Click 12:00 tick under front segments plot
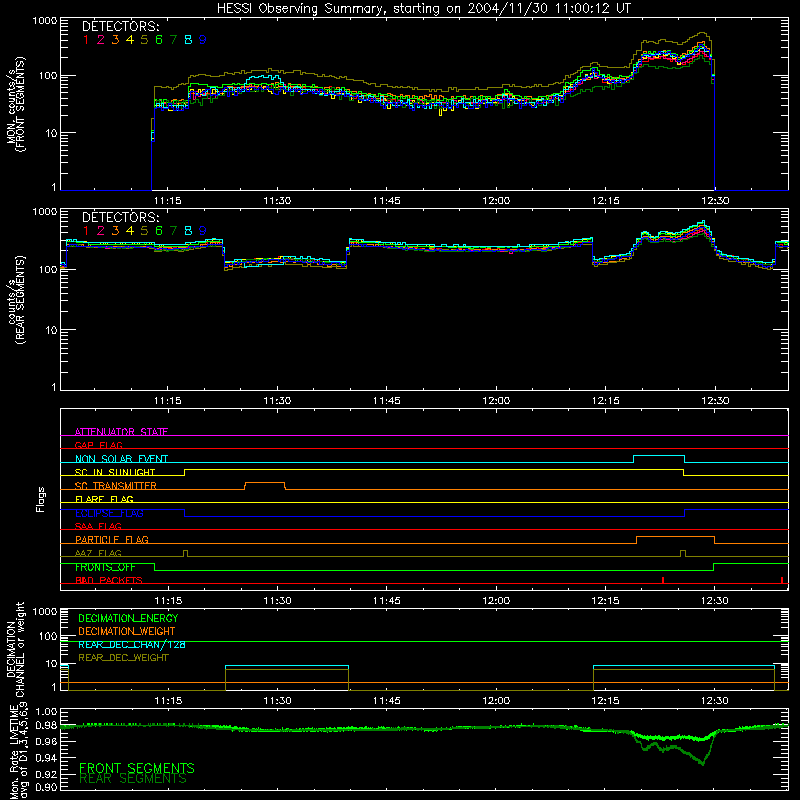 (496, 201)
